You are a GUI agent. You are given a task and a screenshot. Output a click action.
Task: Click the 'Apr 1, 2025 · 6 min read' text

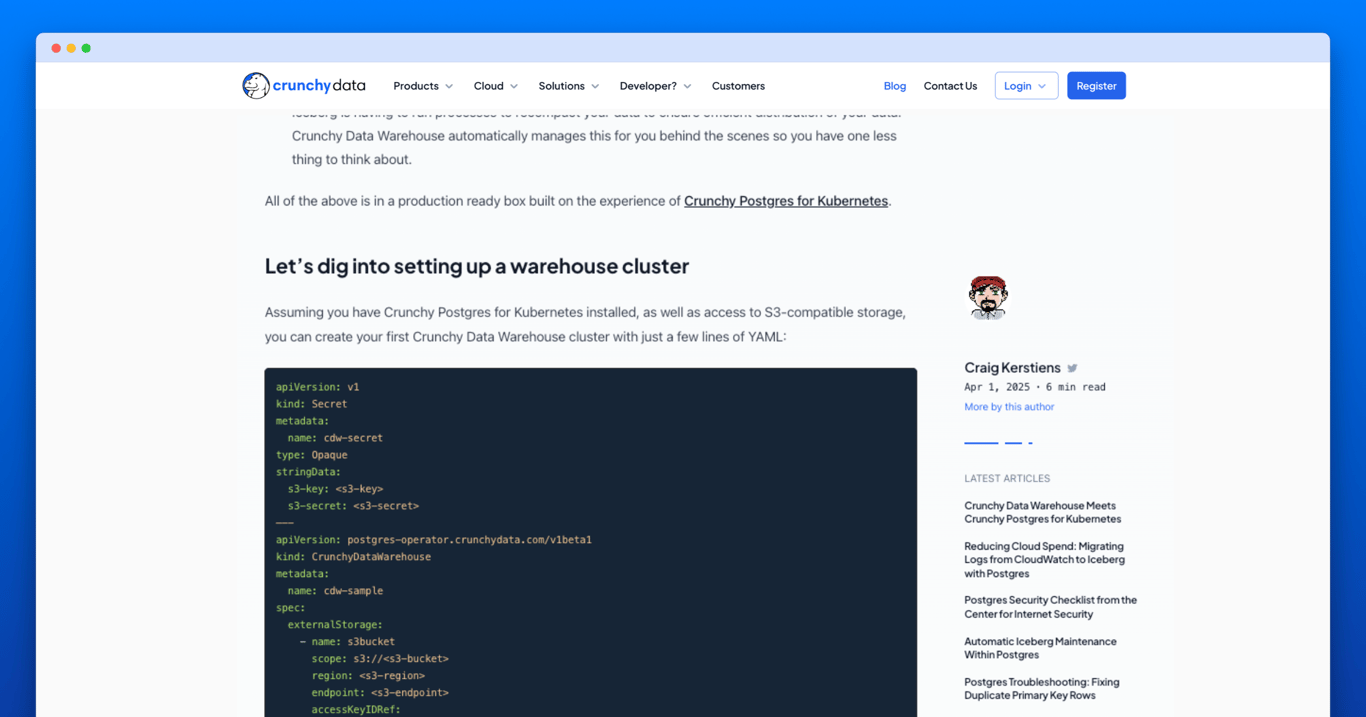pos(1035,387)
